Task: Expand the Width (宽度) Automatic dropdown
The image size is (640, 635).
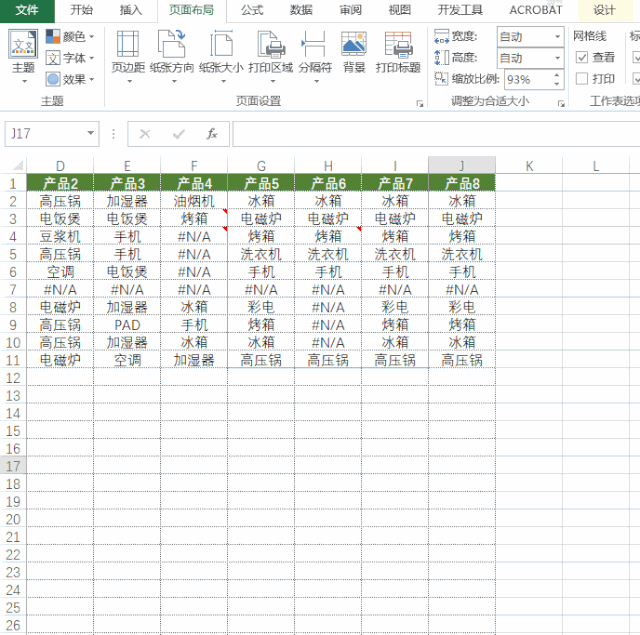Action: pos(558,37)
